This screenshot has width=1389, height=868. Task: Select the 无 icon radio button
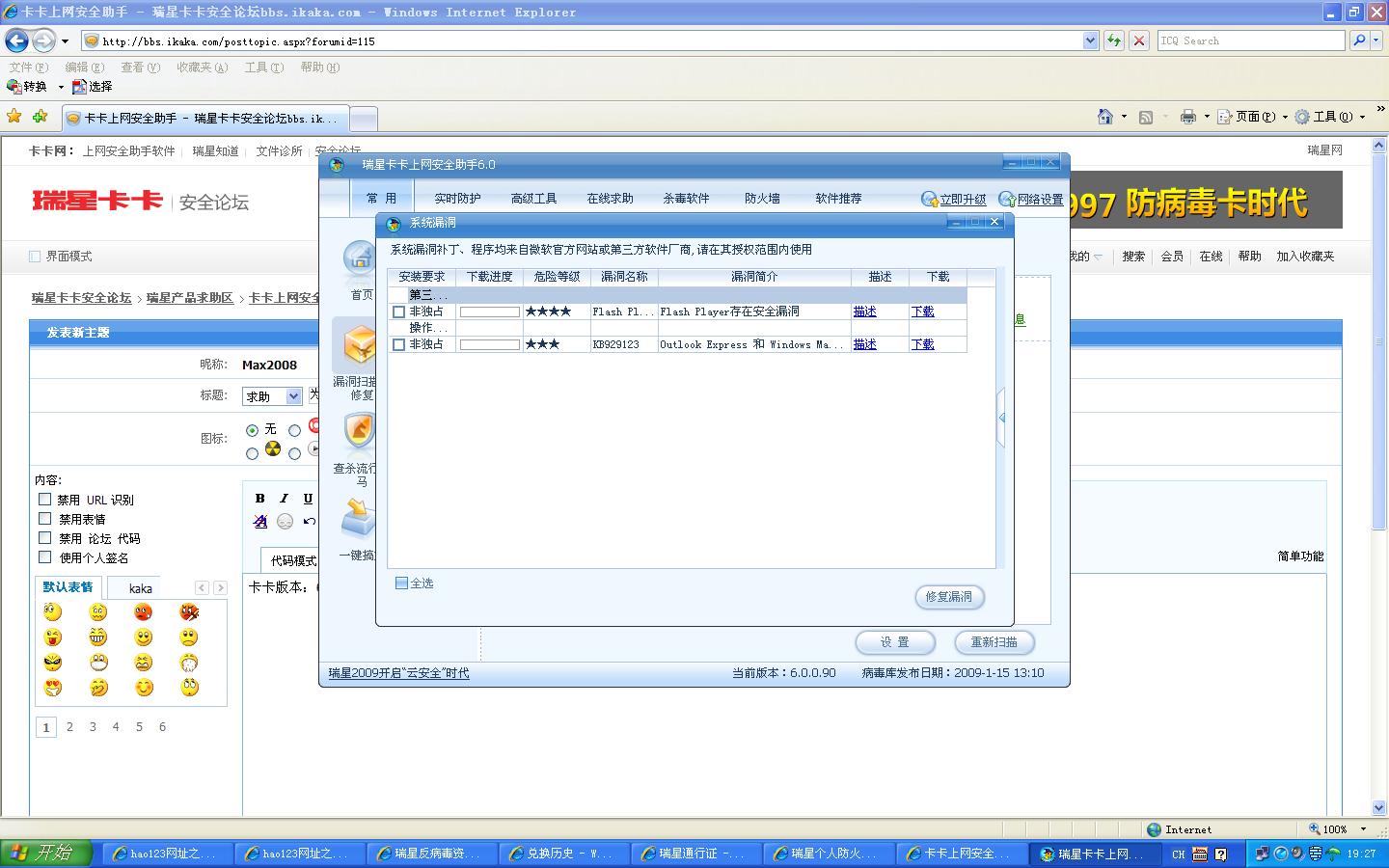tap(252, 430)
